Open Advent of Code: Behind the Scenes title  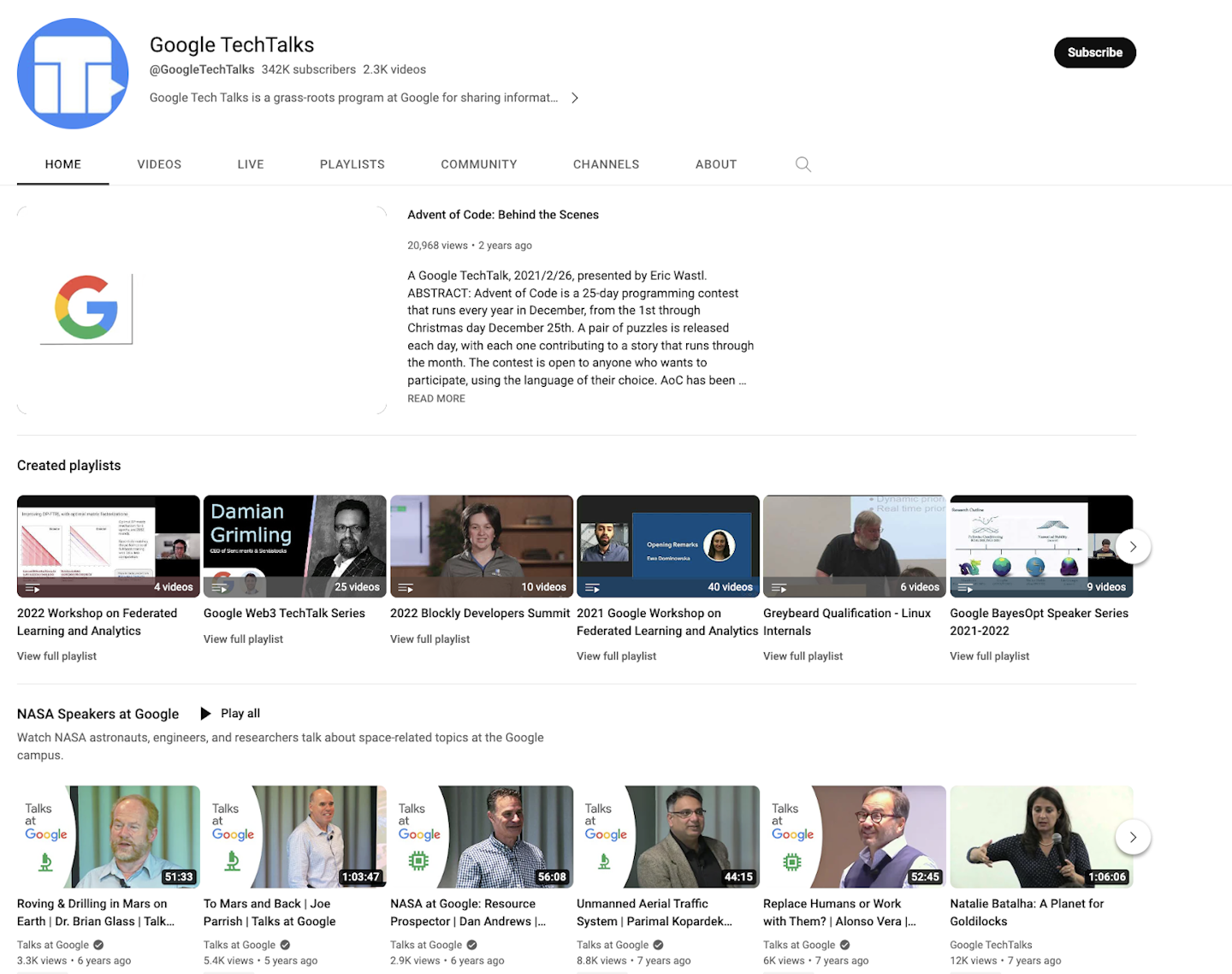click(x=503, y=215)
